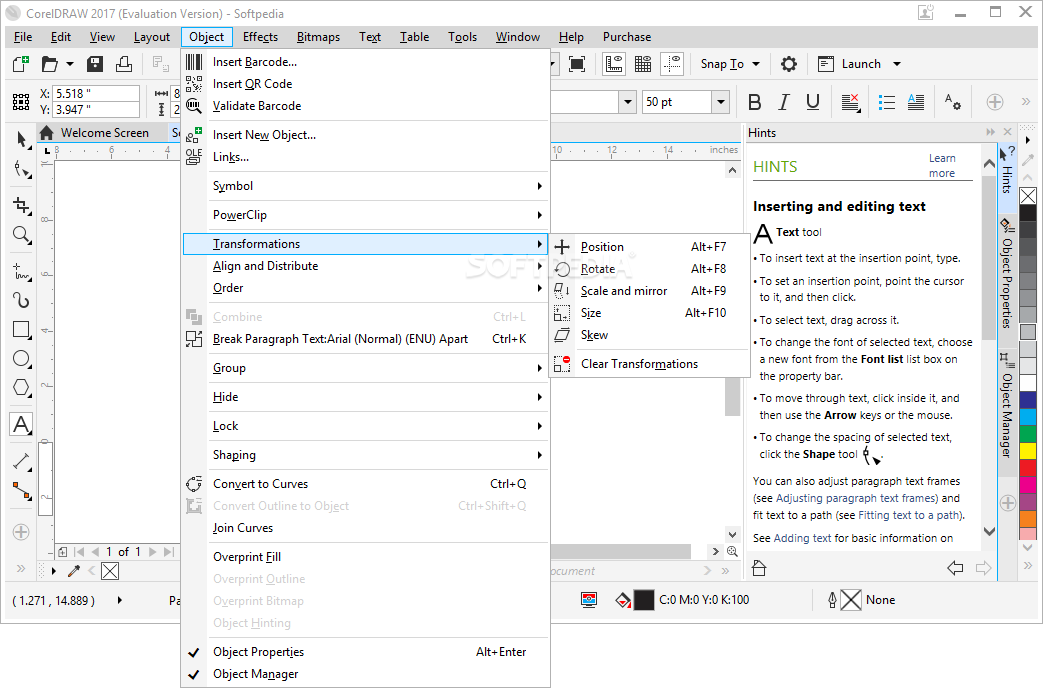Select the Ellipse tool

pyautogui.click(x=22, y=359)
